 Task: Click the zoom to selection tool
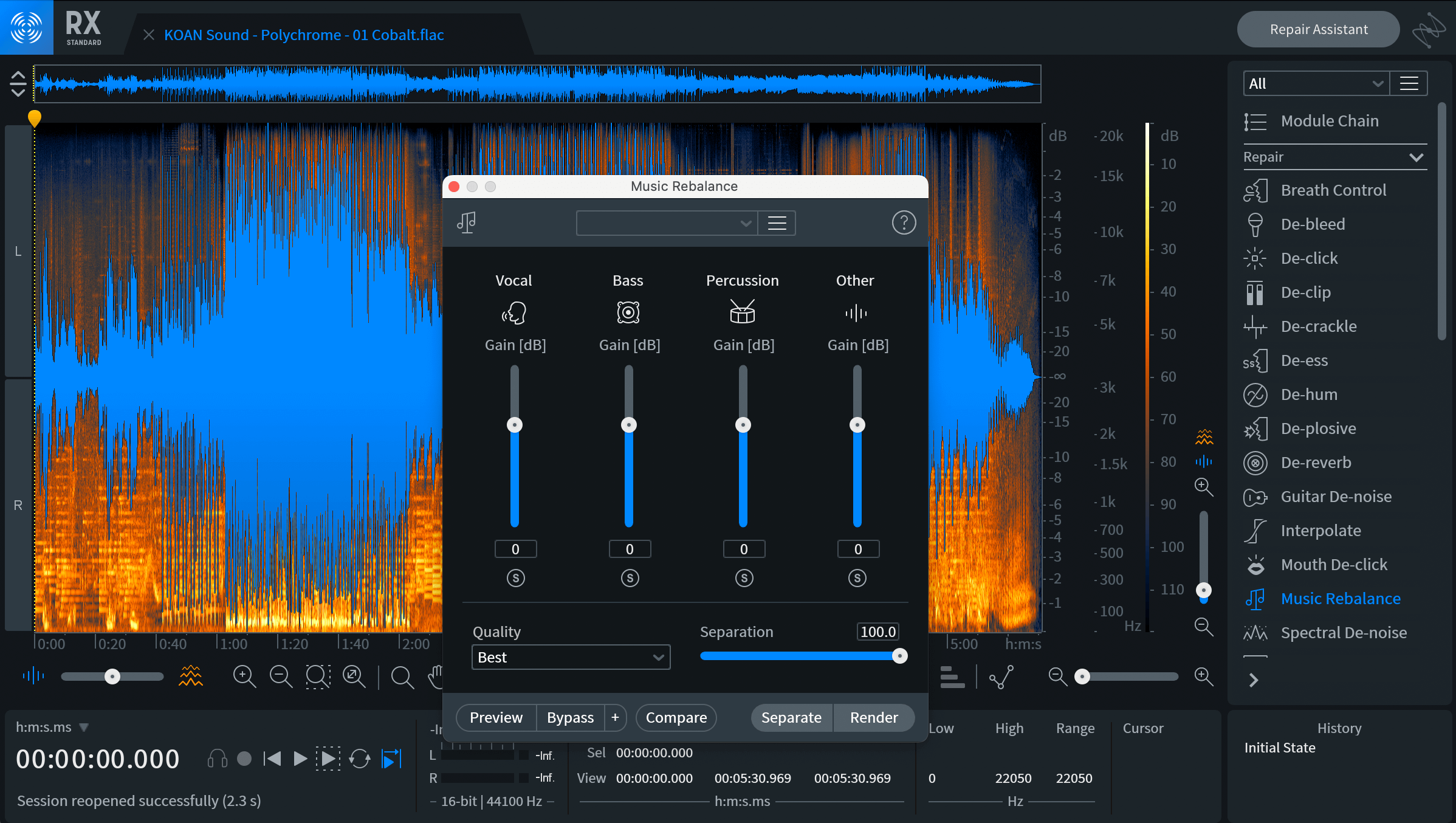[x=318, y=676]
